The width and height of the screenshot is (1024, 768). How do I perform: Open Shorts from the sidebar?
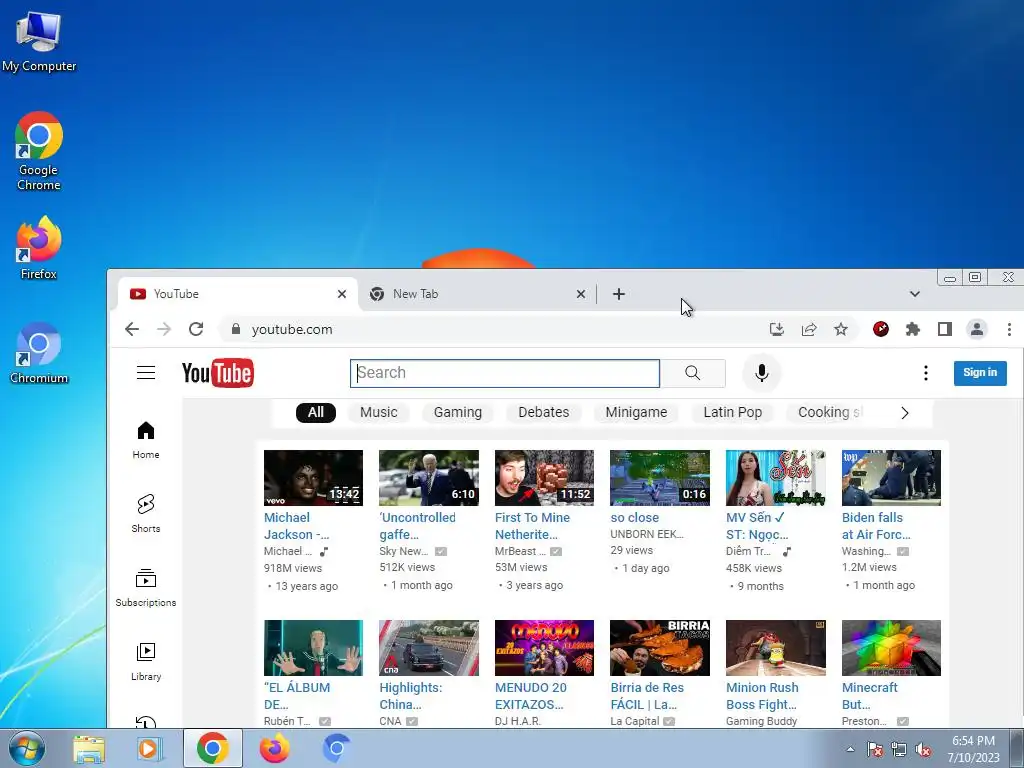tap(146, 514)
